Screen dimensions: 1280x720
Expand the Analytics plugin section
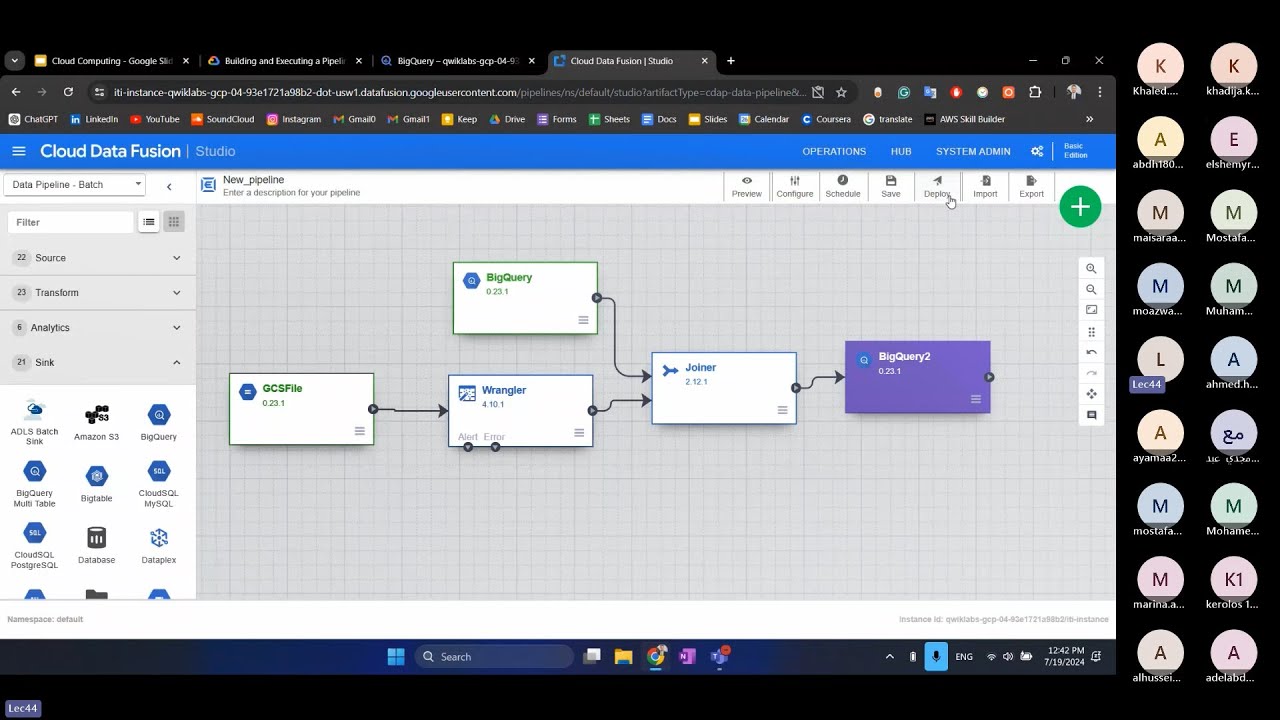pyautogui.click(x=98, y=328)
